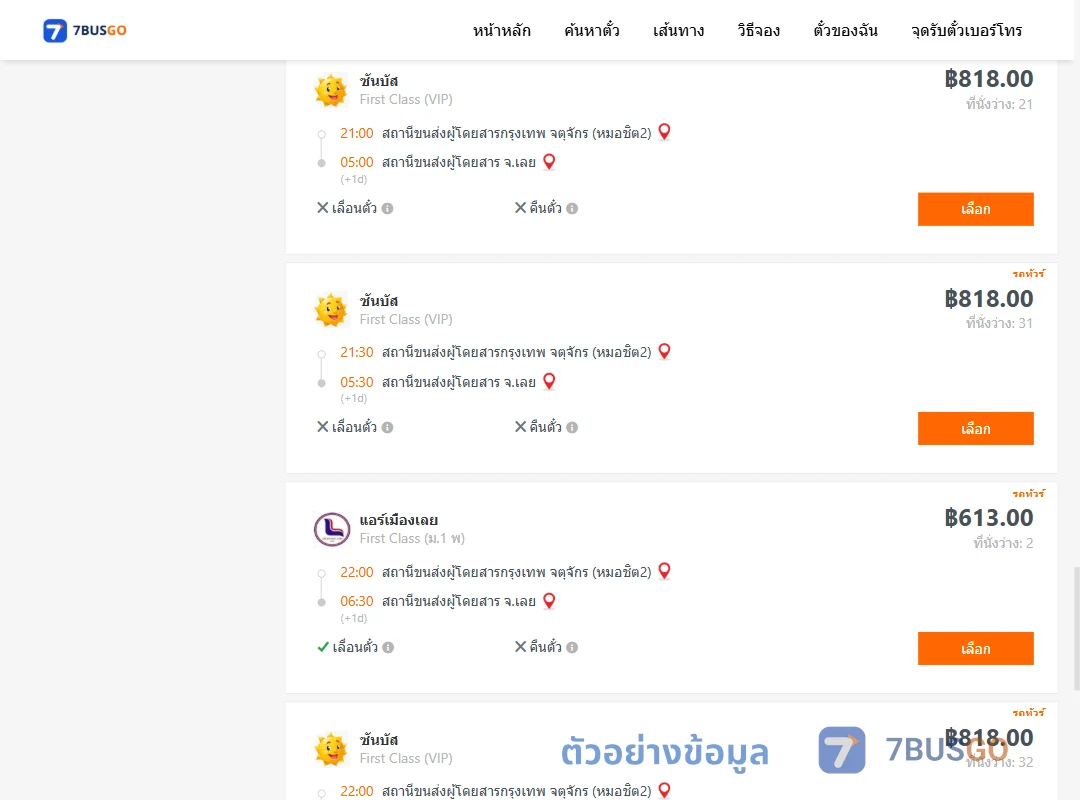
Task: Click X mark before เลื่อนตั๋ว on 21:30 trip
Action: click(x=322, y=427)
